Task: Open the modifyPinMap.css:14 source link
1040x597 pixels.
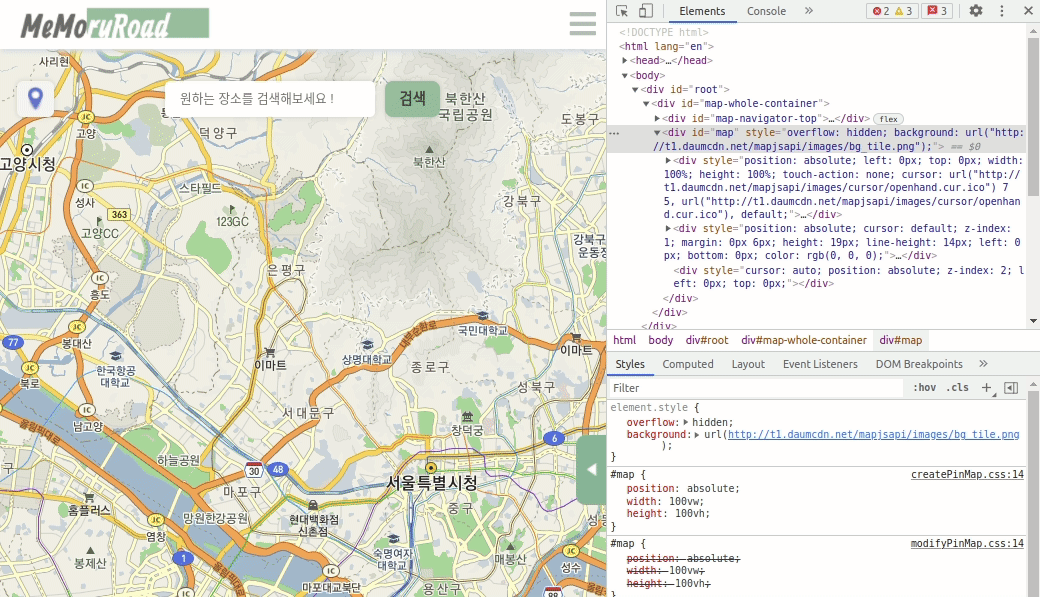Action: (967, 543)
